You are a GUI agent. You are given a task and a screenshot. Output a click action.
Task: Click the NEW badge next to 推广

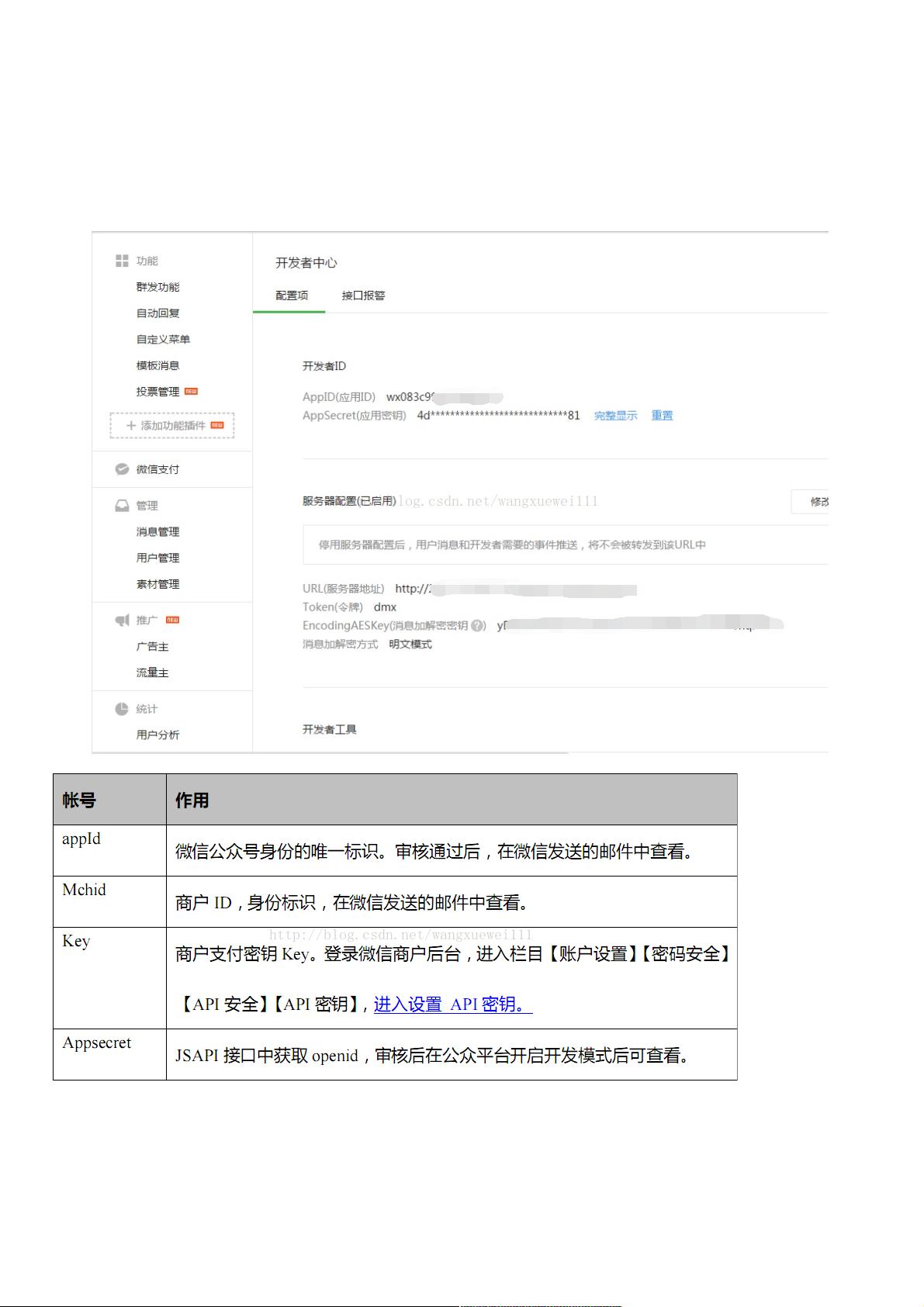pyautogui.click(x=172, y=620)
